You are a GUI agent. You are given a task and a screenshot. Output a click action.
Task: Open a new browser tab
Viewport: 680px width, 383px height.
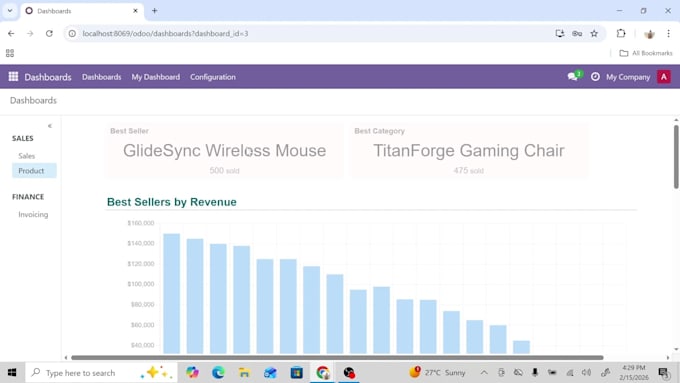[154, 11]
